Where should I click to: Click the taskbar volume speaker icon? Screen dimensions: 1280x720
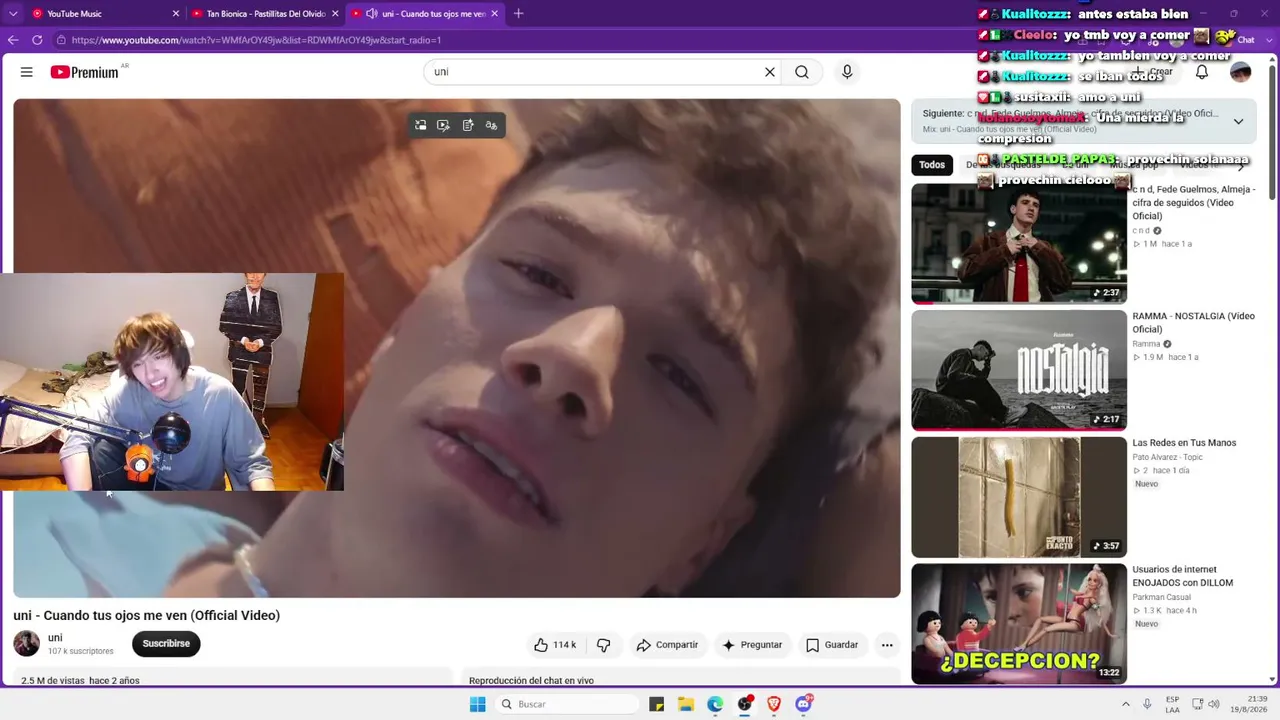1214,704
